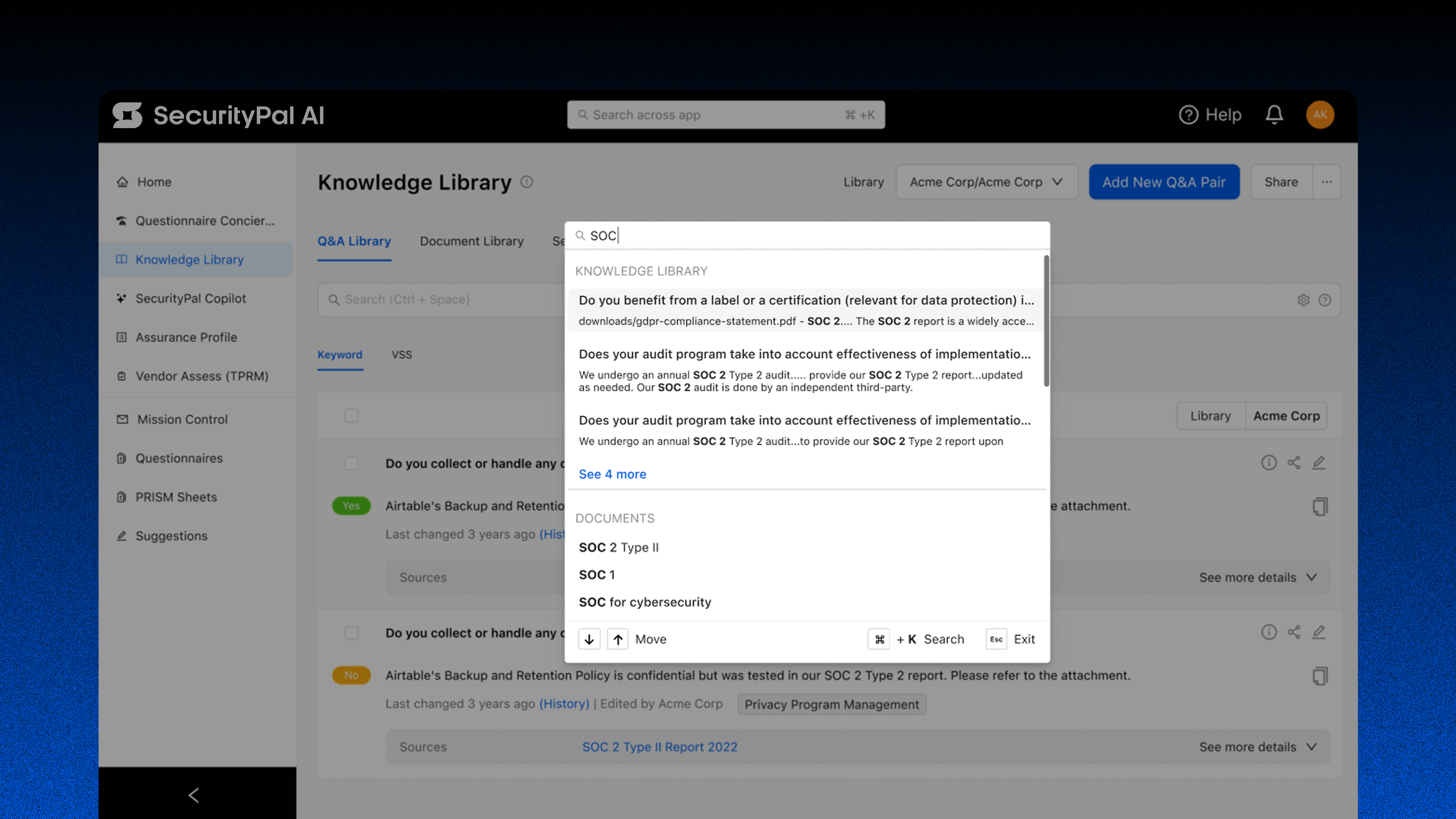Open the Acme Corp/Acme Corp library dropdown
The width and height of the screenshot is (1456, 819).
986,182
